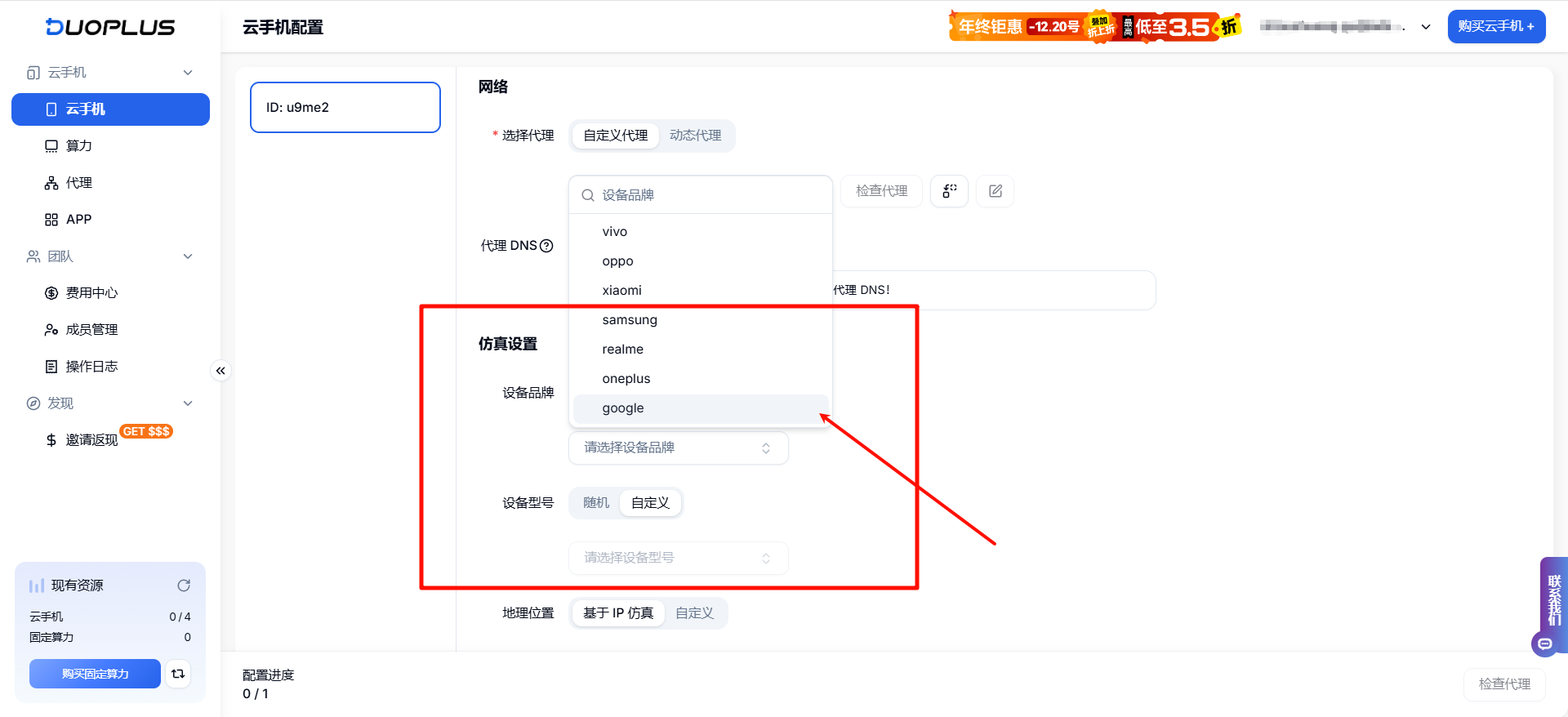Click 购买云手机 + button
1568x717 pixels.
coord(1496,26)
